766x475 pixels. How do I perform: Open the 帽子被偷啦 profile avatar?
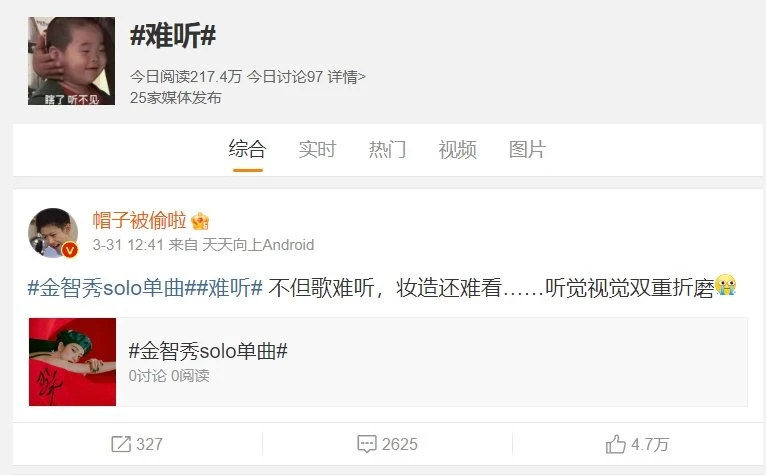click(x=53, y=233)
